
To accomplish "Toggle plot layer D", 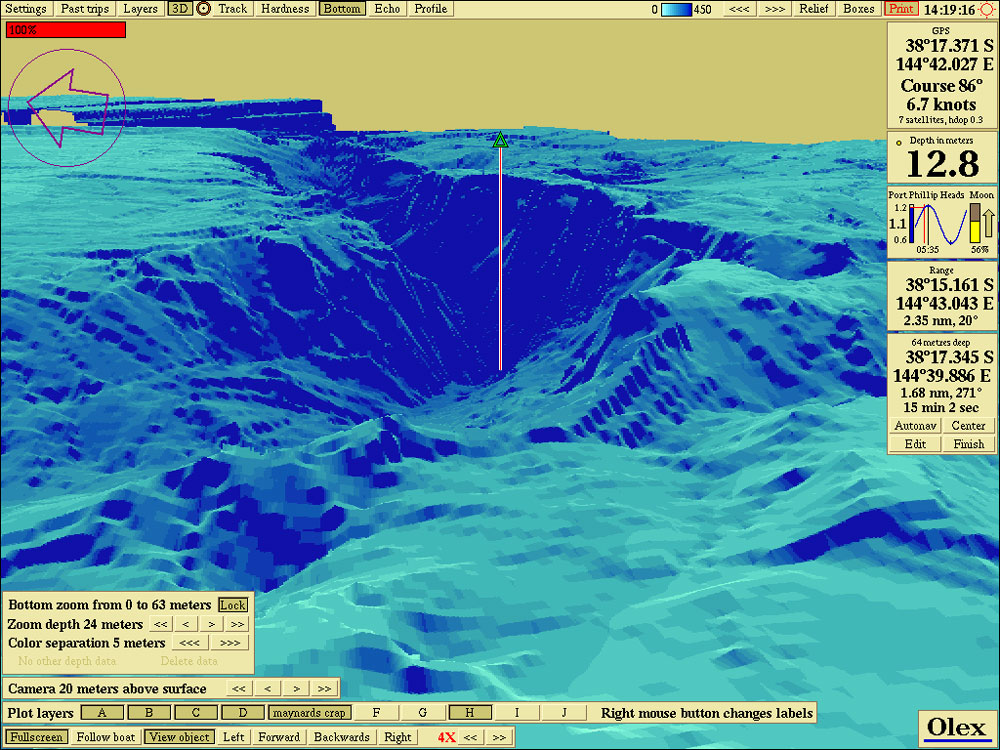I will click(243, 713).
